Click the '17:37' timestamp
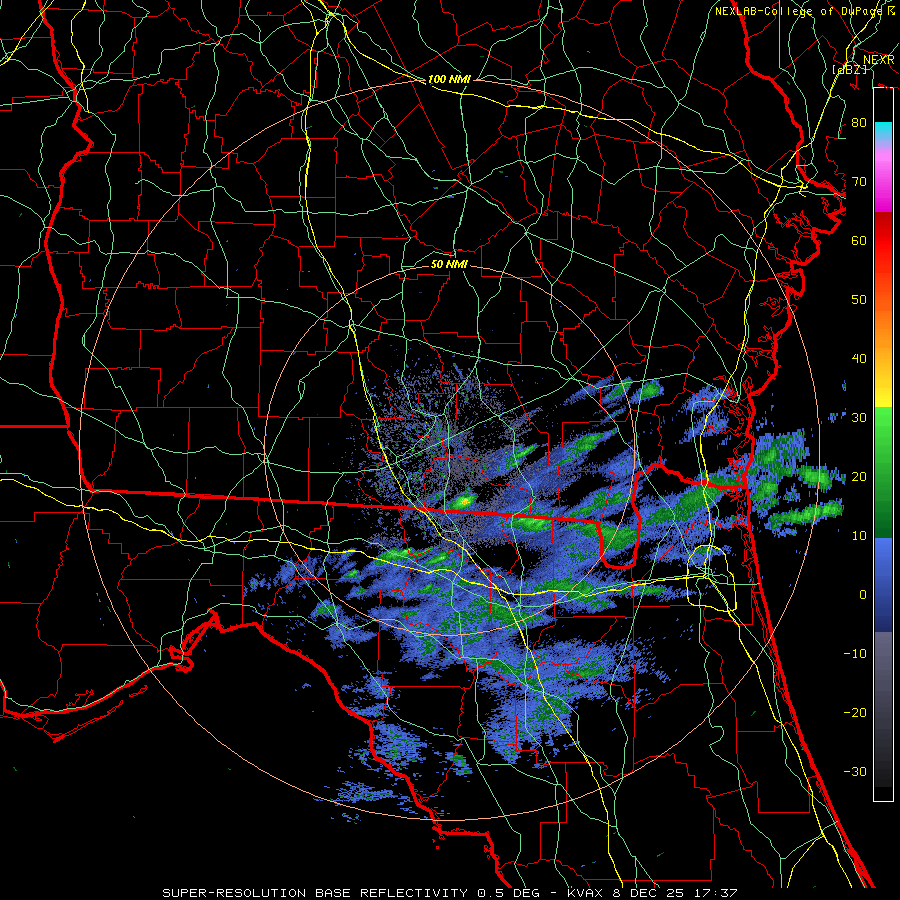 [715, 893]
